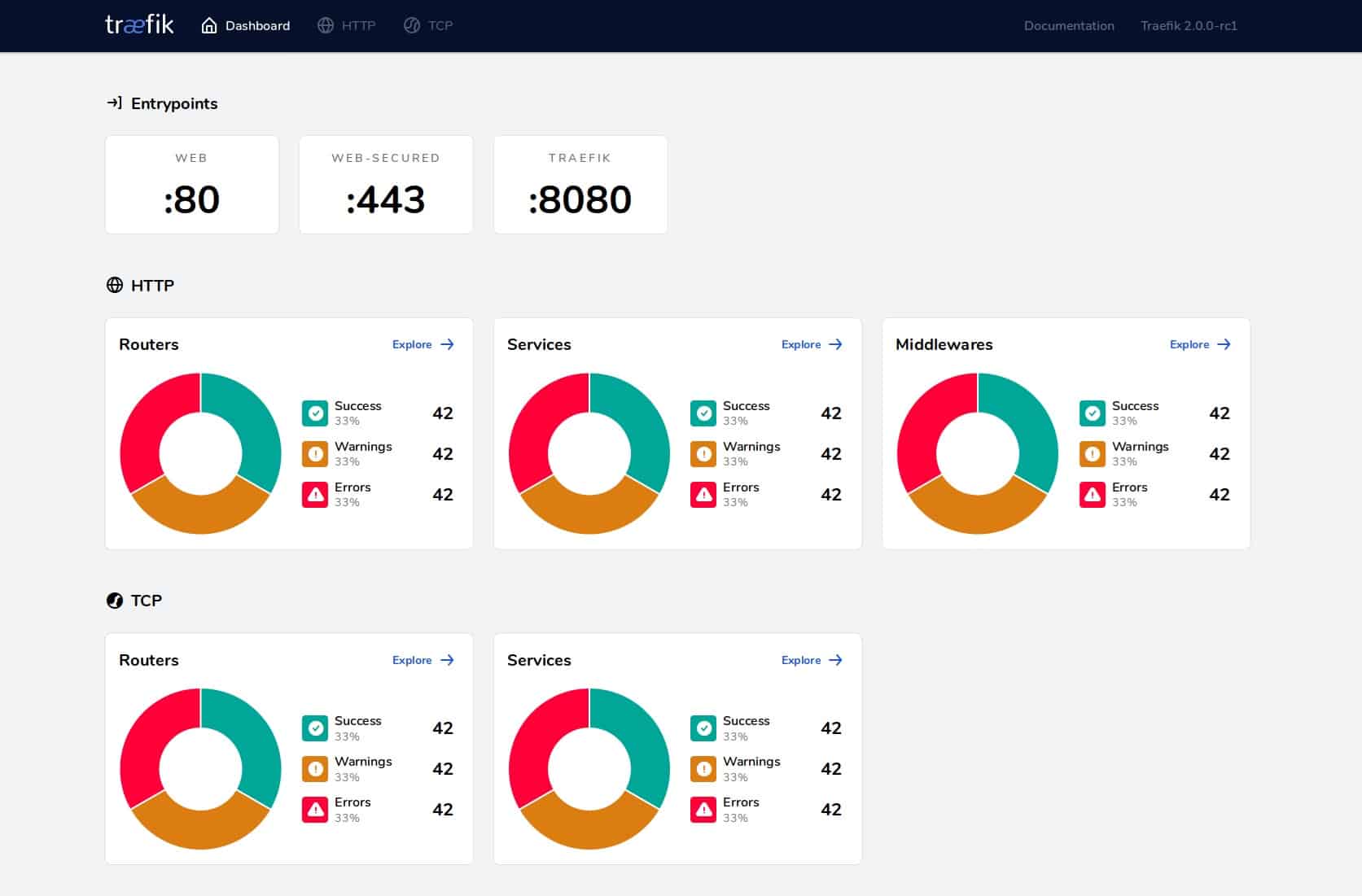Click the TCP icon in navbar
Viewport: 1362px width, 896px height.
tap(412, 25)
